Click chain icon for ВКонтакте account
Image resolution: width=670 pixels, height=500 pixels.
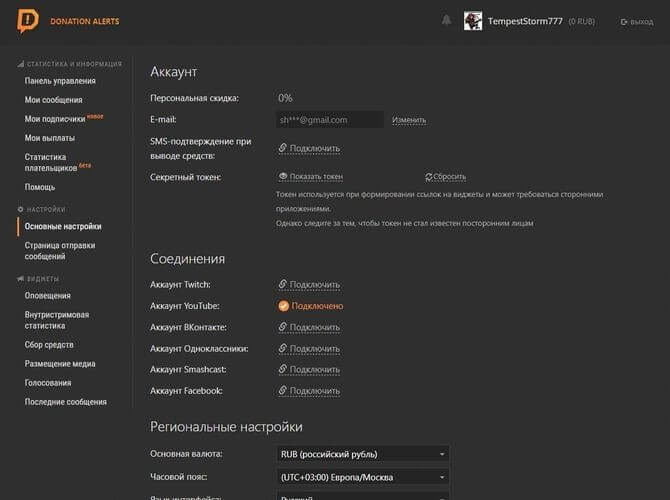tap(282, 327)
